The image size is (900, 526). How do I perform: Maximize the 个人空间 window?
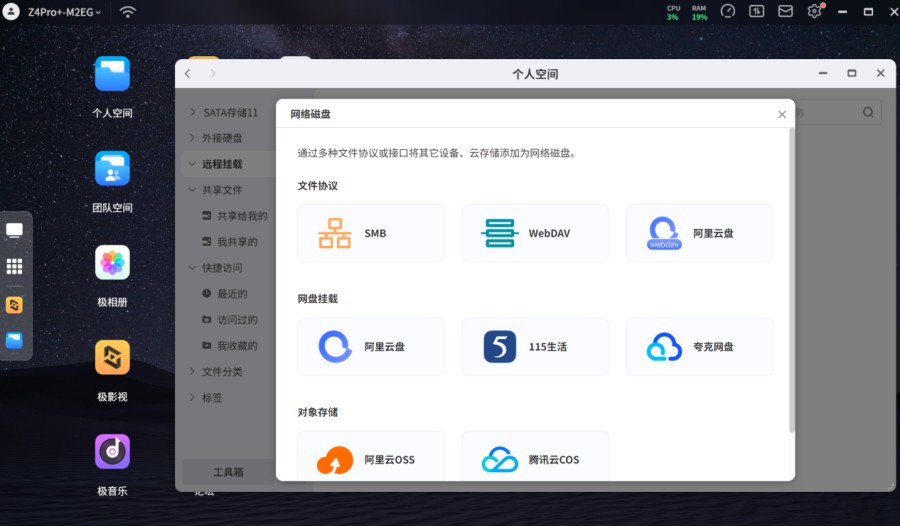[852, 74]
